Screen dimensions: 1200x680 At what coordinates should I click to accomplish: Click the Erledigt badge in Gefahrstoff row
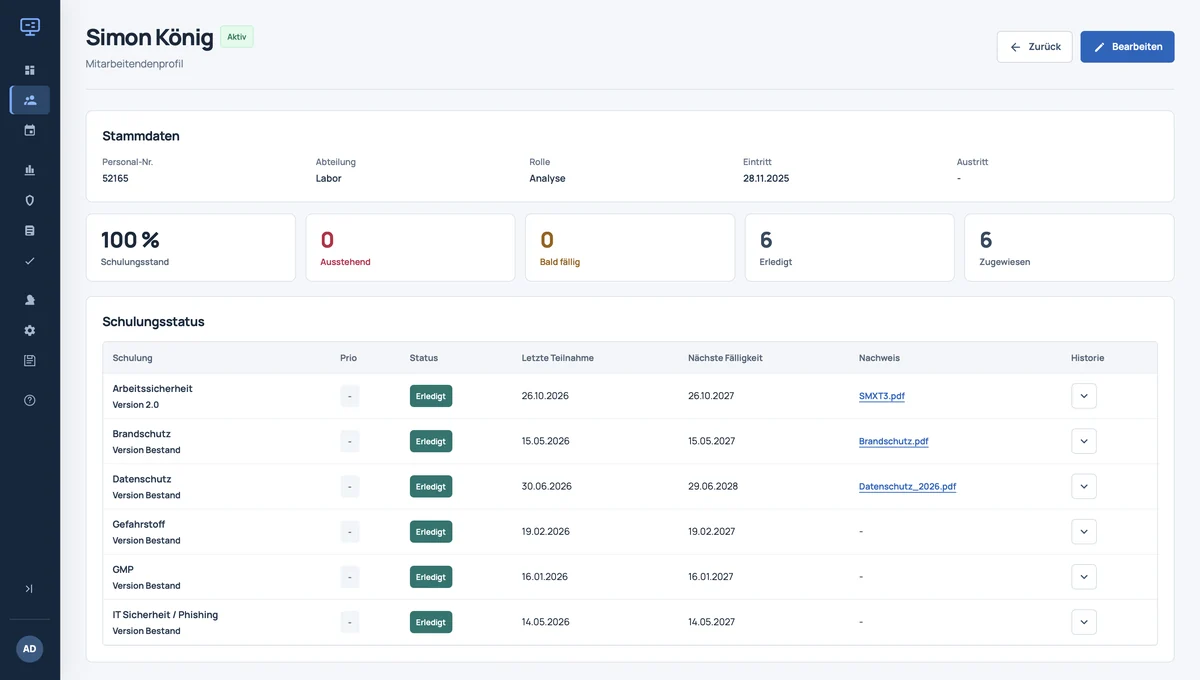[431, 532]
